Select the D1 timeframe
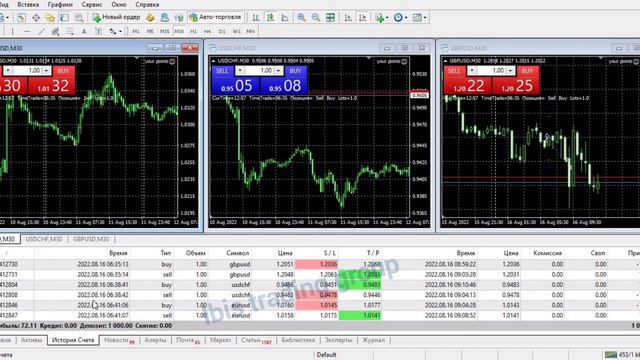The image size is (640, 360). point(222,31)
